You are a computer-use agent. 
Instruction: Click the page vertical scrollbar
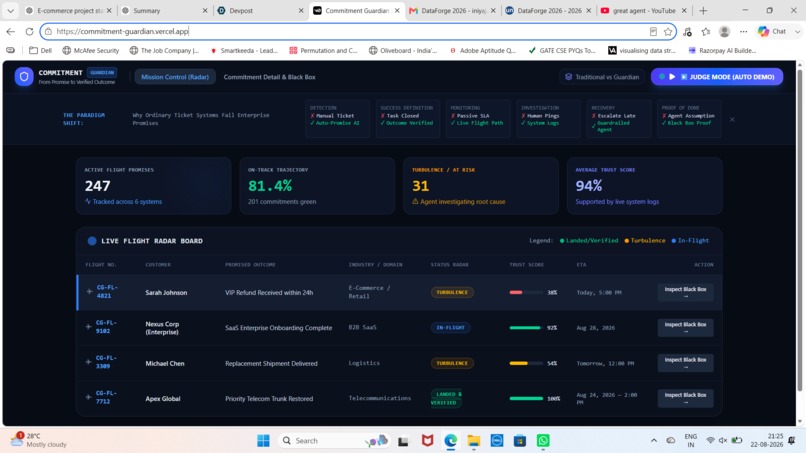pyautogui.click(x=799, y=229)
